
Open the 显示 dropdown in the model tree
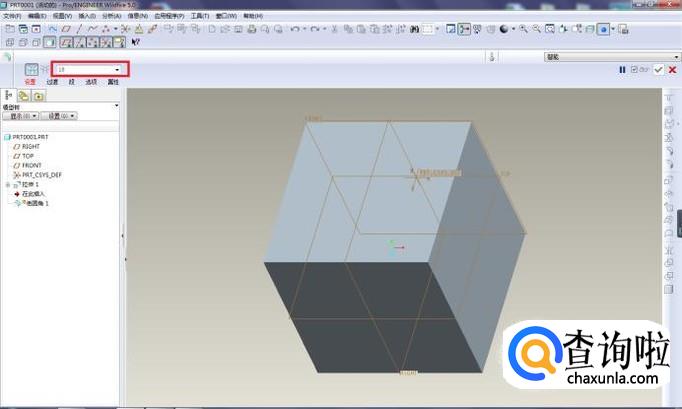click(20, 116)
